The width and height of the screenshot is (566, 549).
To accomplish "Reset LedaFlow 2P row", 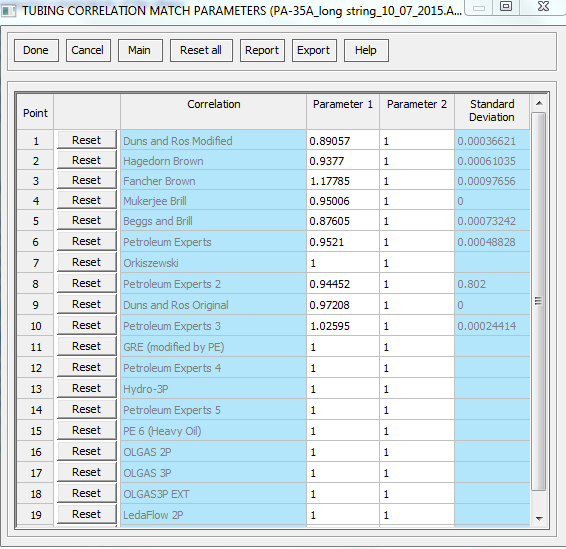I will point(87,514).
